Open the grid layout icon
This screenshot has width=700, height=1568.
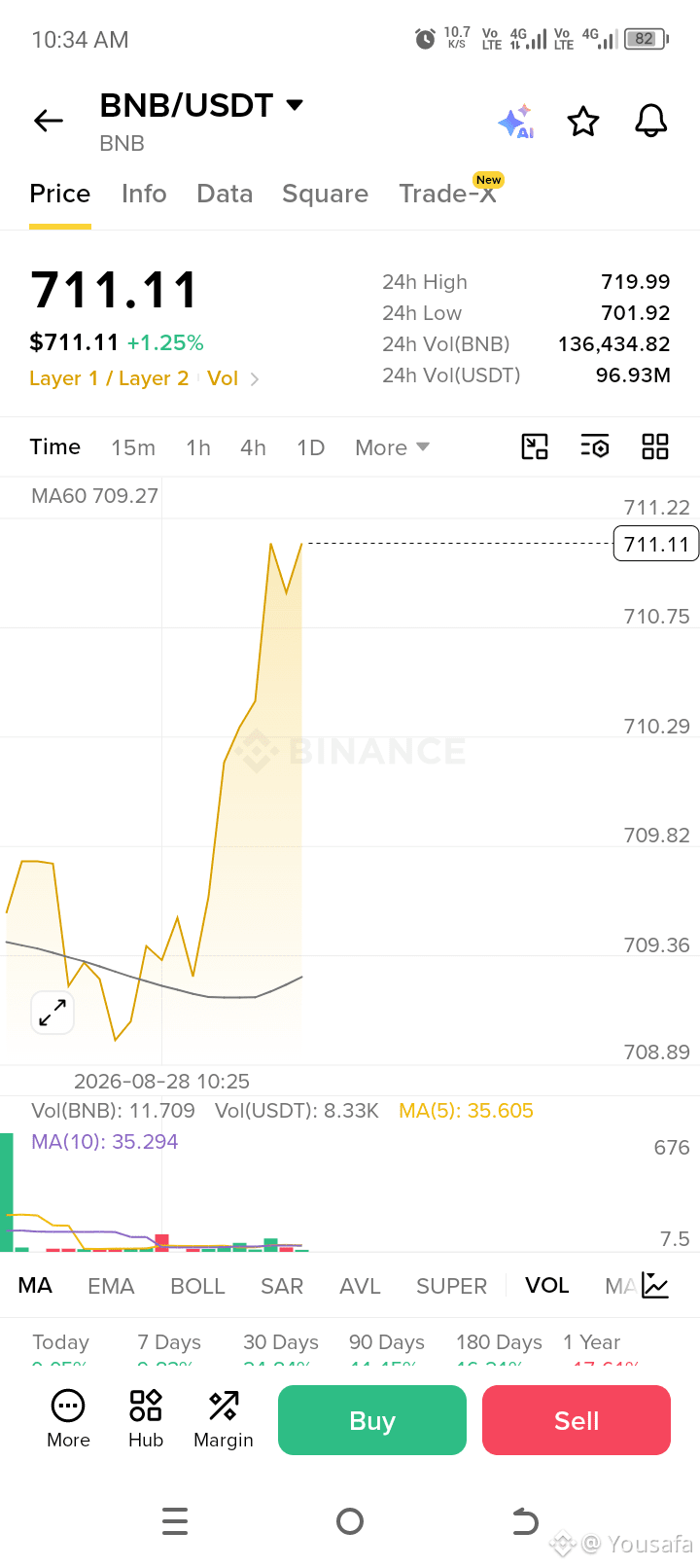click(x=655, y=446)
